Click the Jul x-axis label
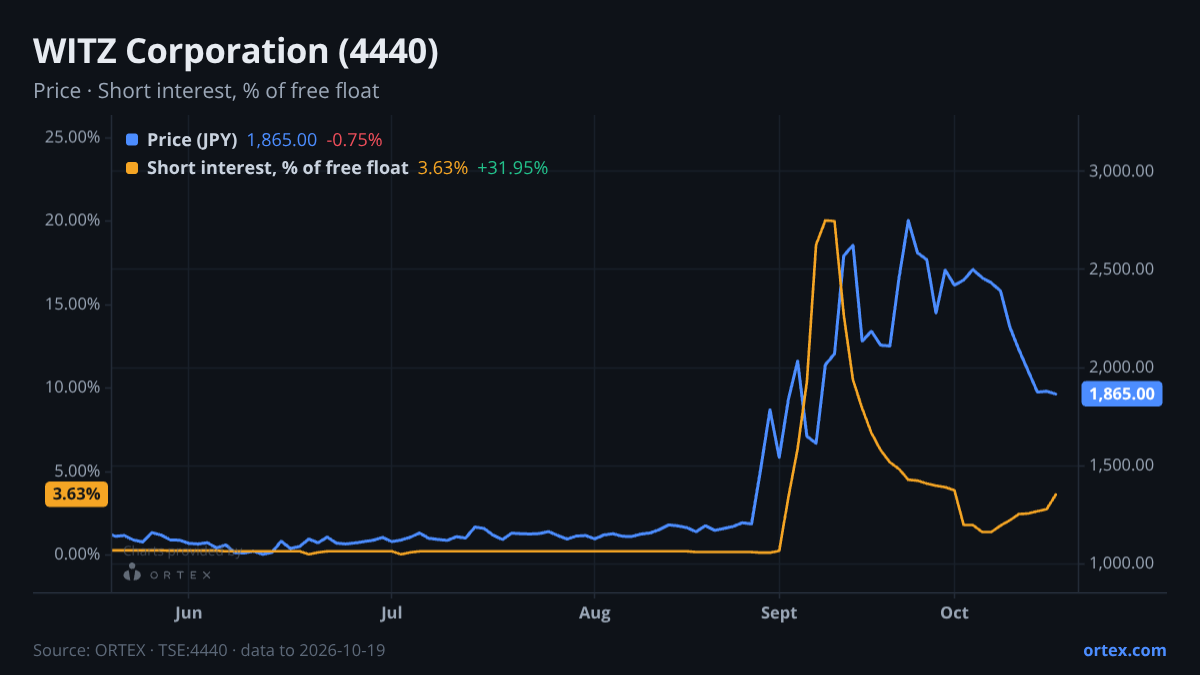Screen dimensions: 1200x675 [x=392, y=613]
